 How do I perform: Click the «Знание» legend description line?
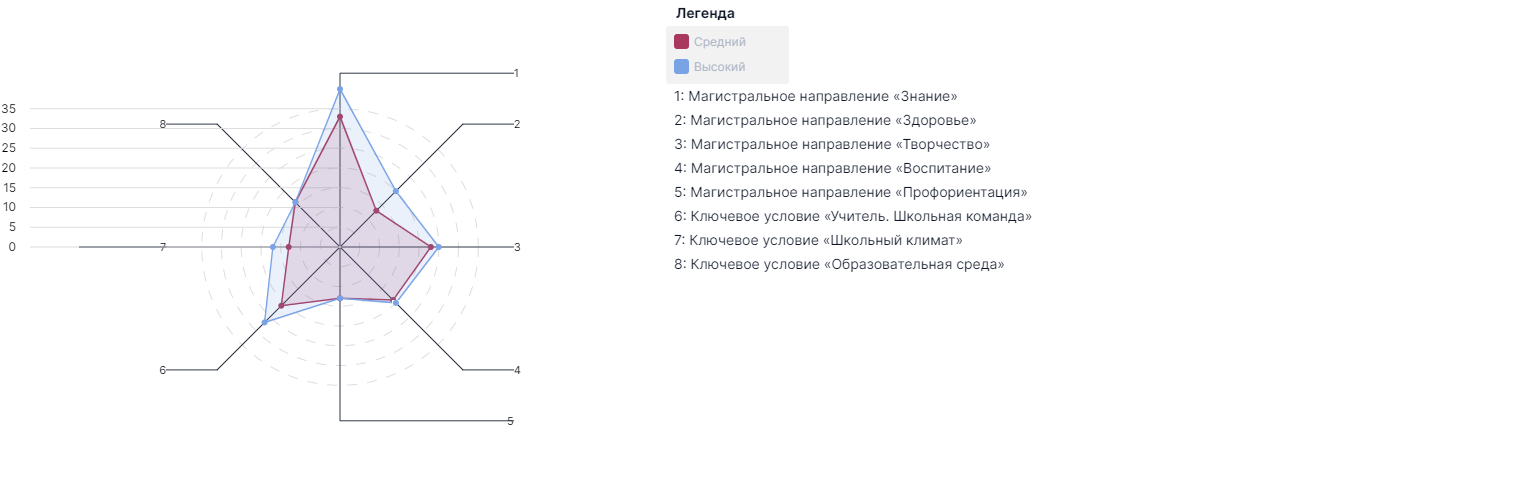[816, 97]
